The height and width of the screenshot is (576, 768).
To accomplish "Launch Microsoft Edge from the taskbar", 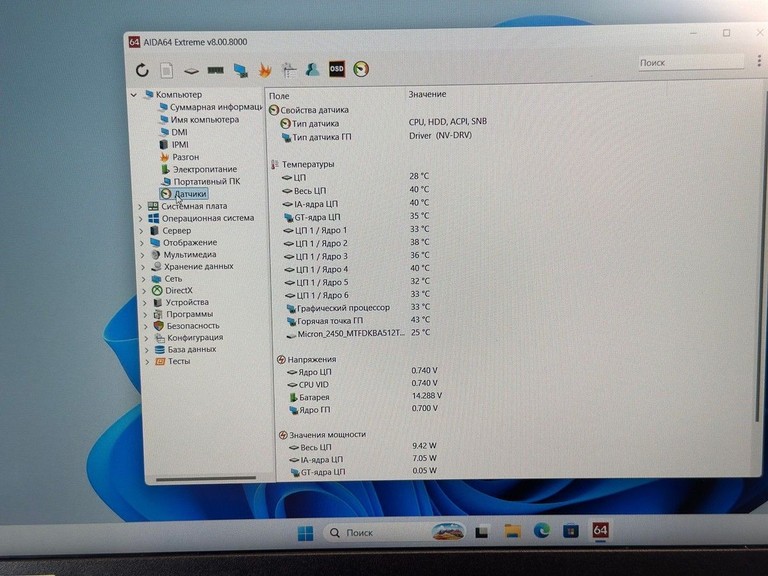I will [x=542, y=530].
